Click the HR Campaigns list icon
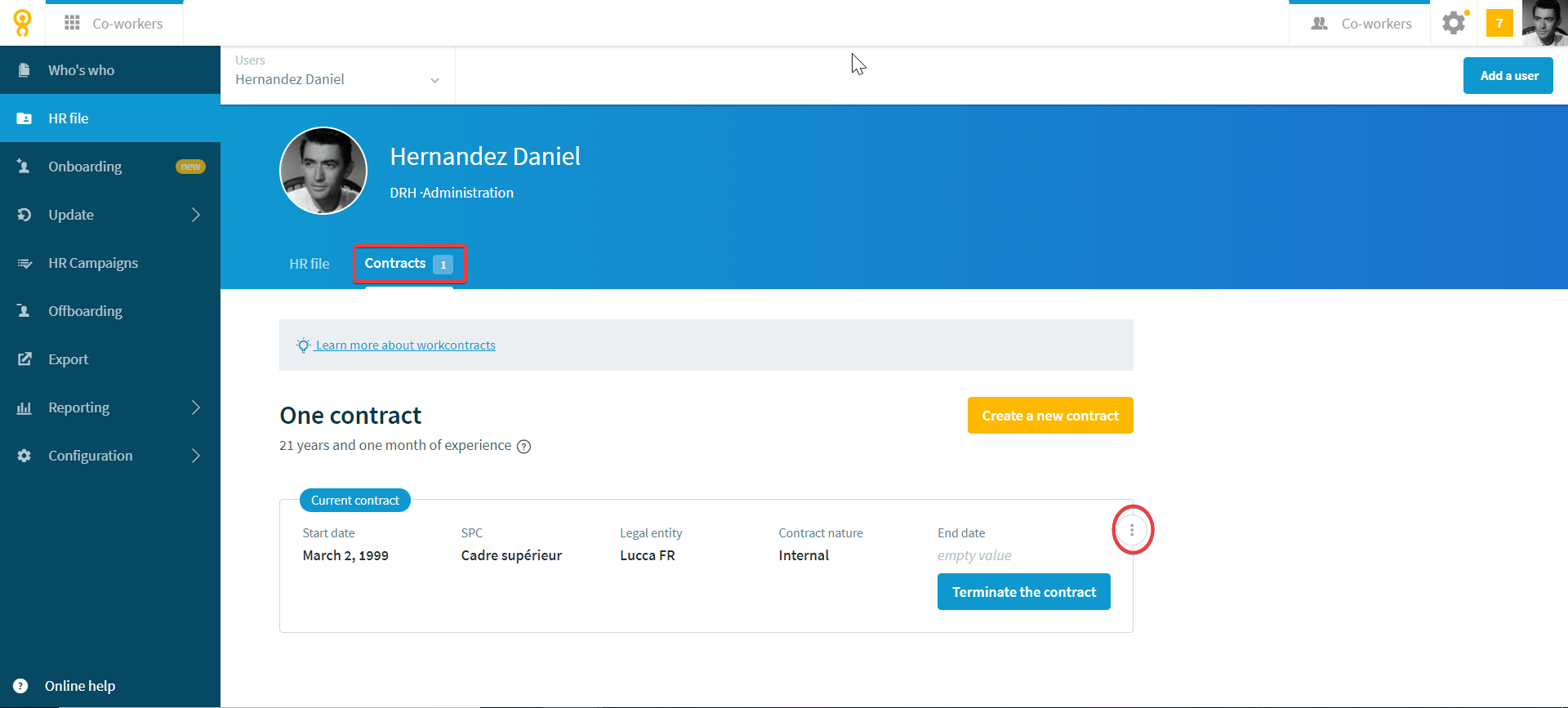The width and height of the screenshot is (1568, 708). [x=24, y=263]
